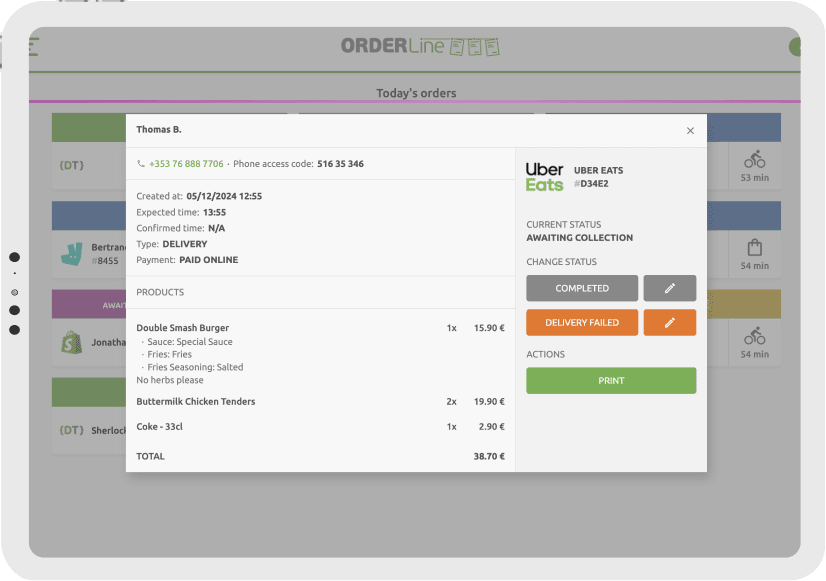Click the bicycle delivery icon showing 53 min
Image resolution: width=826 pixels, height=581 pixels.
(x=754, y=159)
